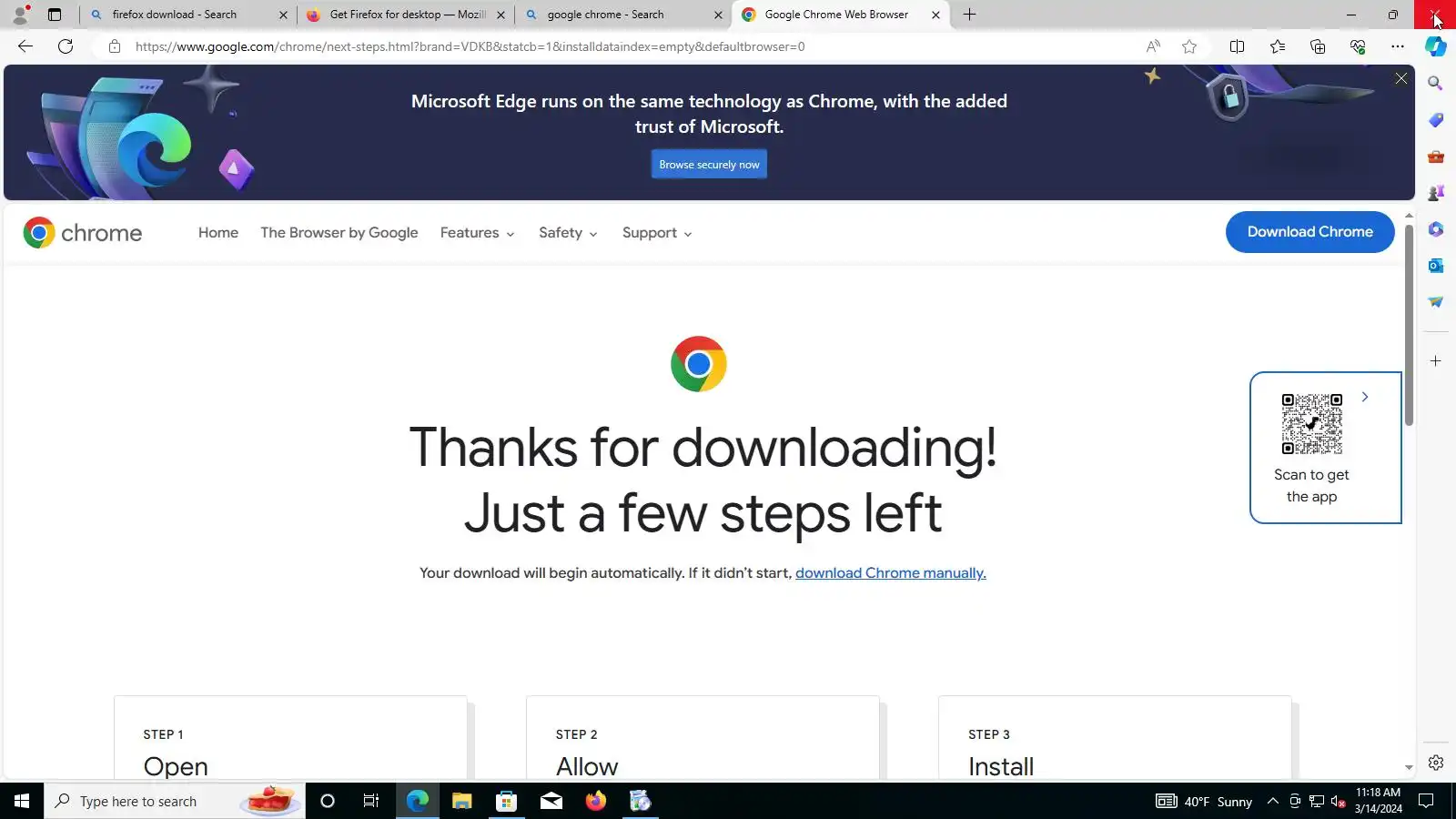Click the page vertical scrollbar thumb
Screen dimensions: 1456x819
coord(1409,325)
